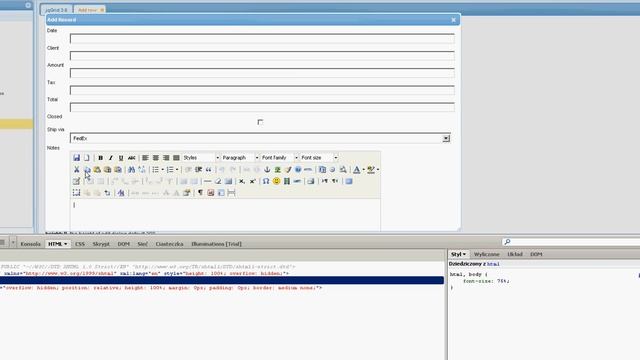
Task: Open the Ciasteczka tab
Action: pos(169,244)
